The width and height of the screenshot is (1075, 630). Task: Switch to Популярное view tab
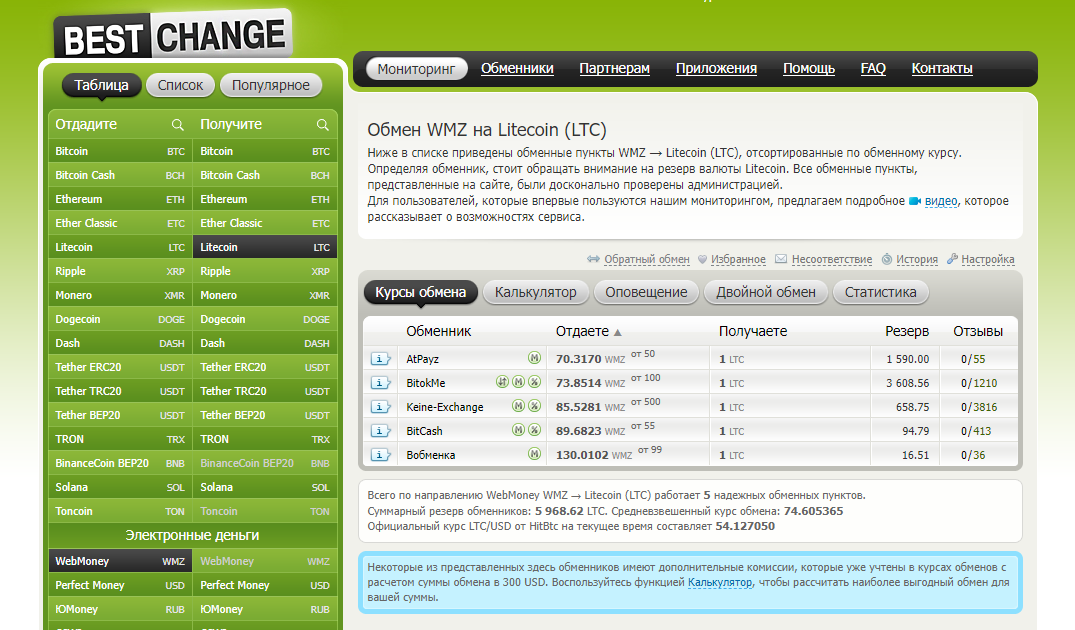[x=271, y=85]
